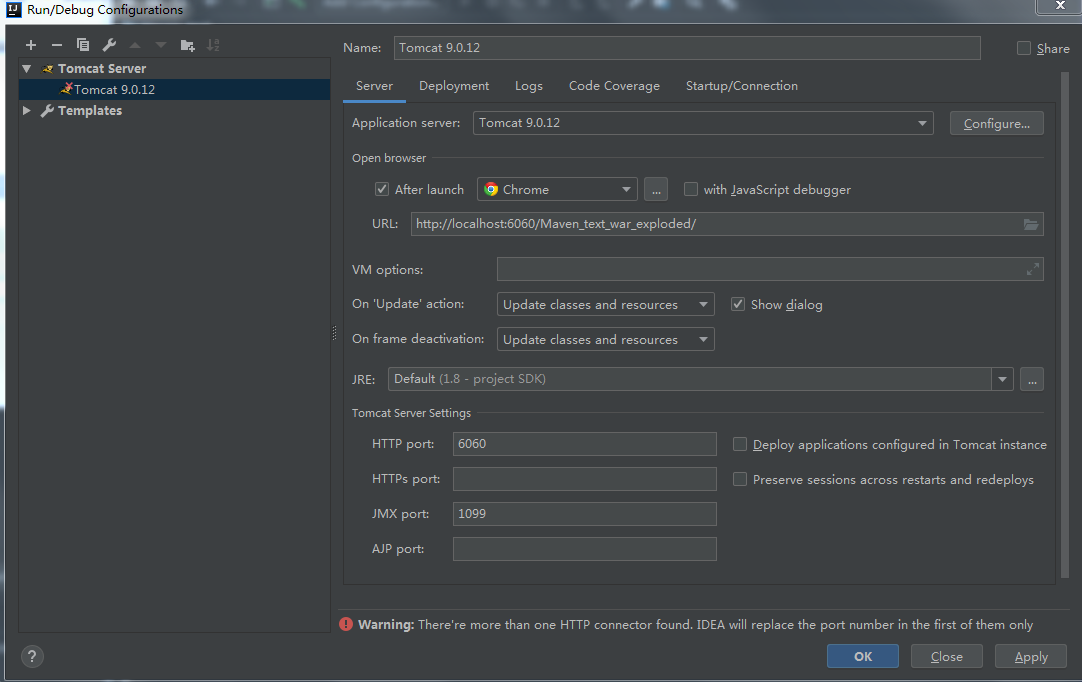Move configuration down arrow
Viewport: 1082px width, 682px height.
coord(161,45)
